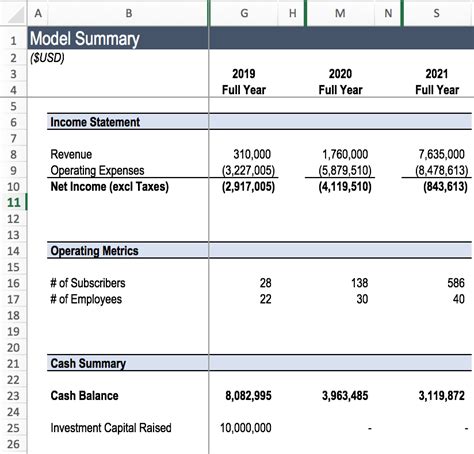Click Full Year under 2019
The width and height of the screenshot is (474, 454).
click(x=244, y=90)
